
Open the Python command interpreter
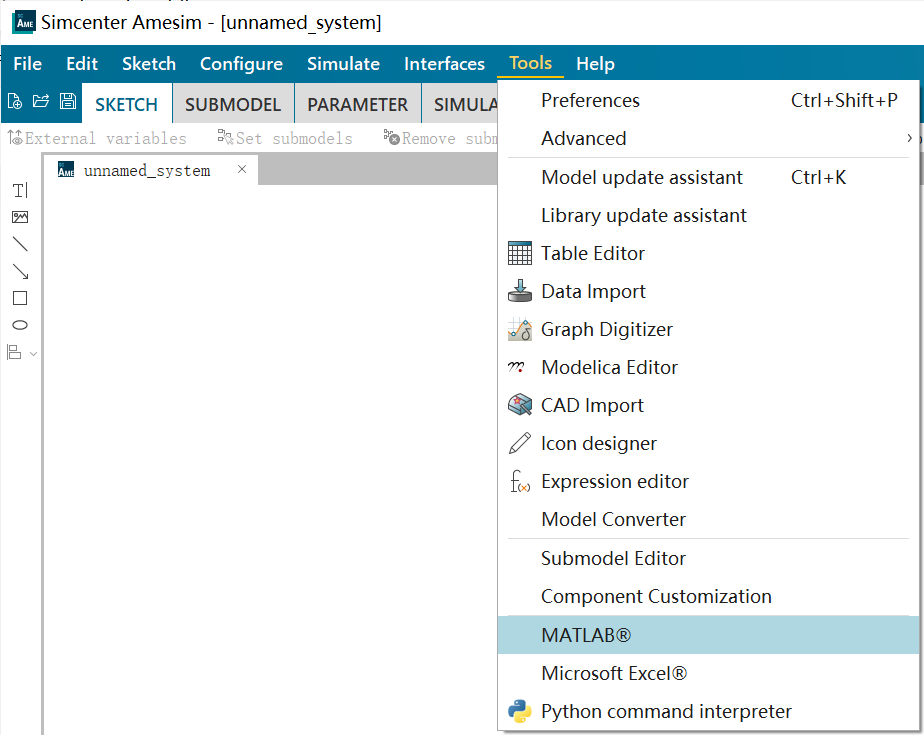click(666, 712)
